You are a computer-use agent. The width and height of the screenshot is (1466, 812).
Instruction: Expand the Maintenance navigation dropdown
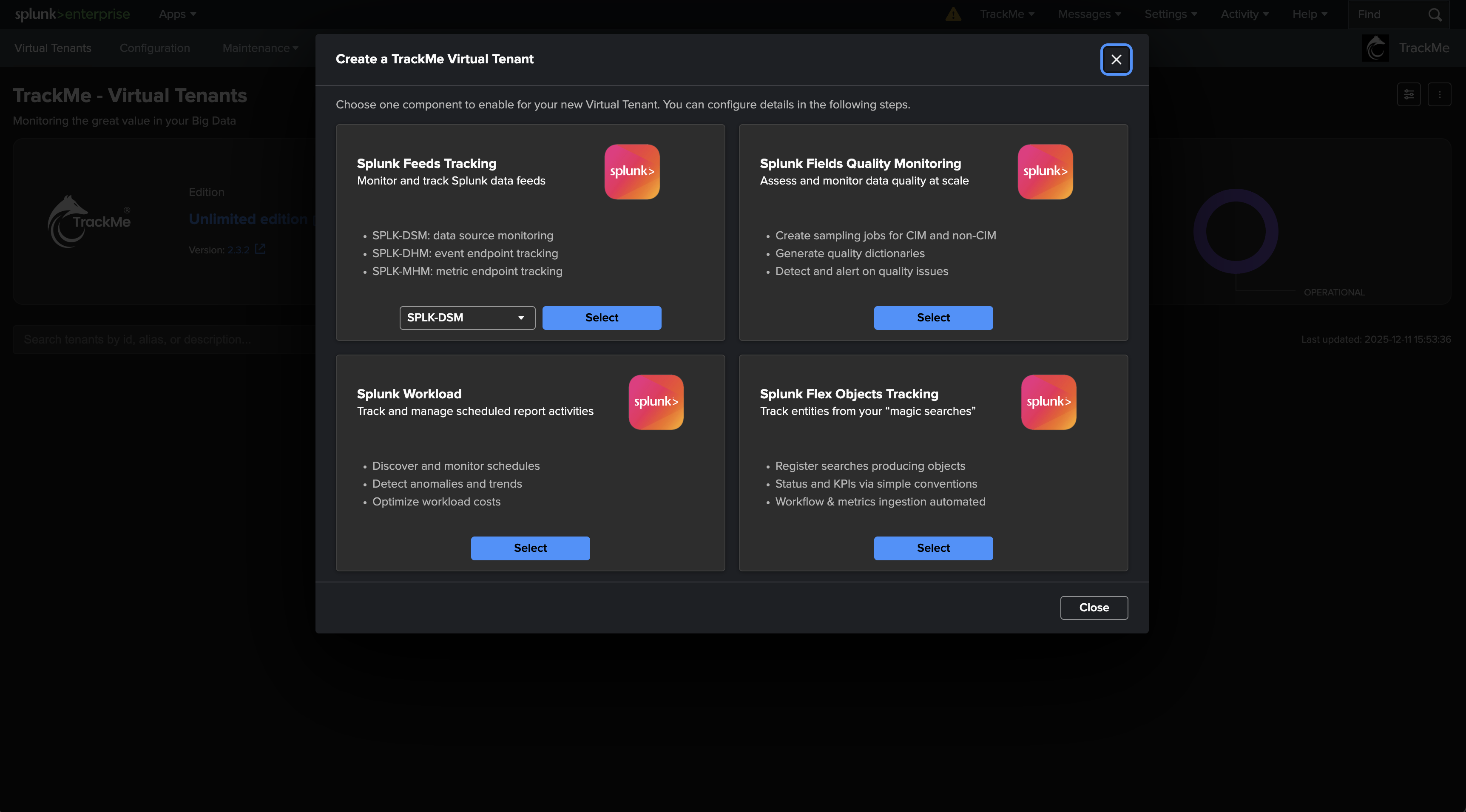pos(260,48)
